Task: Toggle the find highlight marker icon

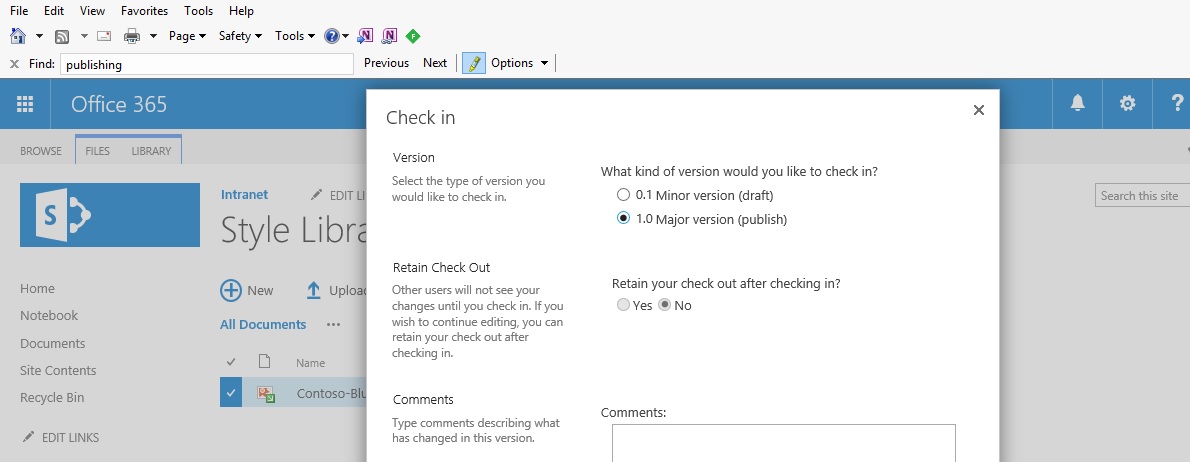Action: [474, 63]
